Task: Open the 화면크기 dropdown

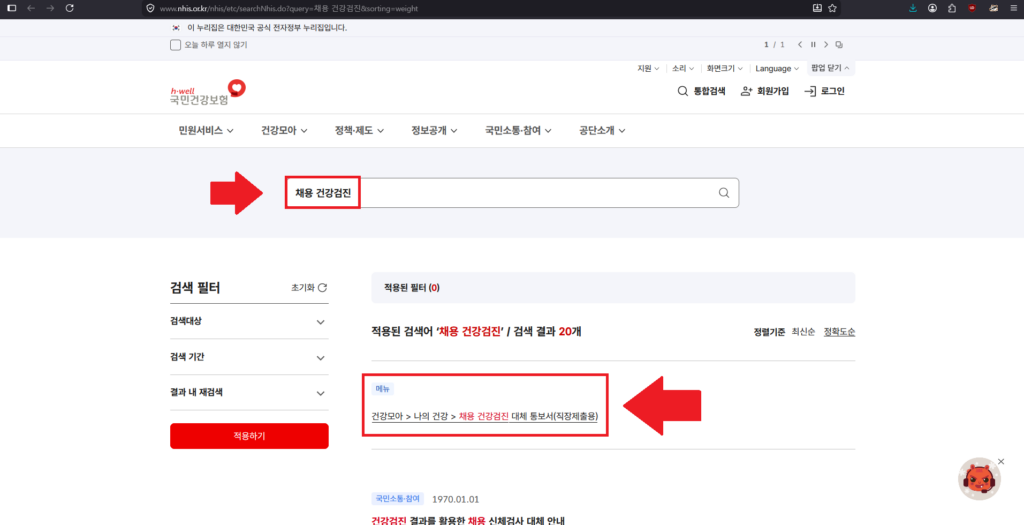Action: point(725,69)
